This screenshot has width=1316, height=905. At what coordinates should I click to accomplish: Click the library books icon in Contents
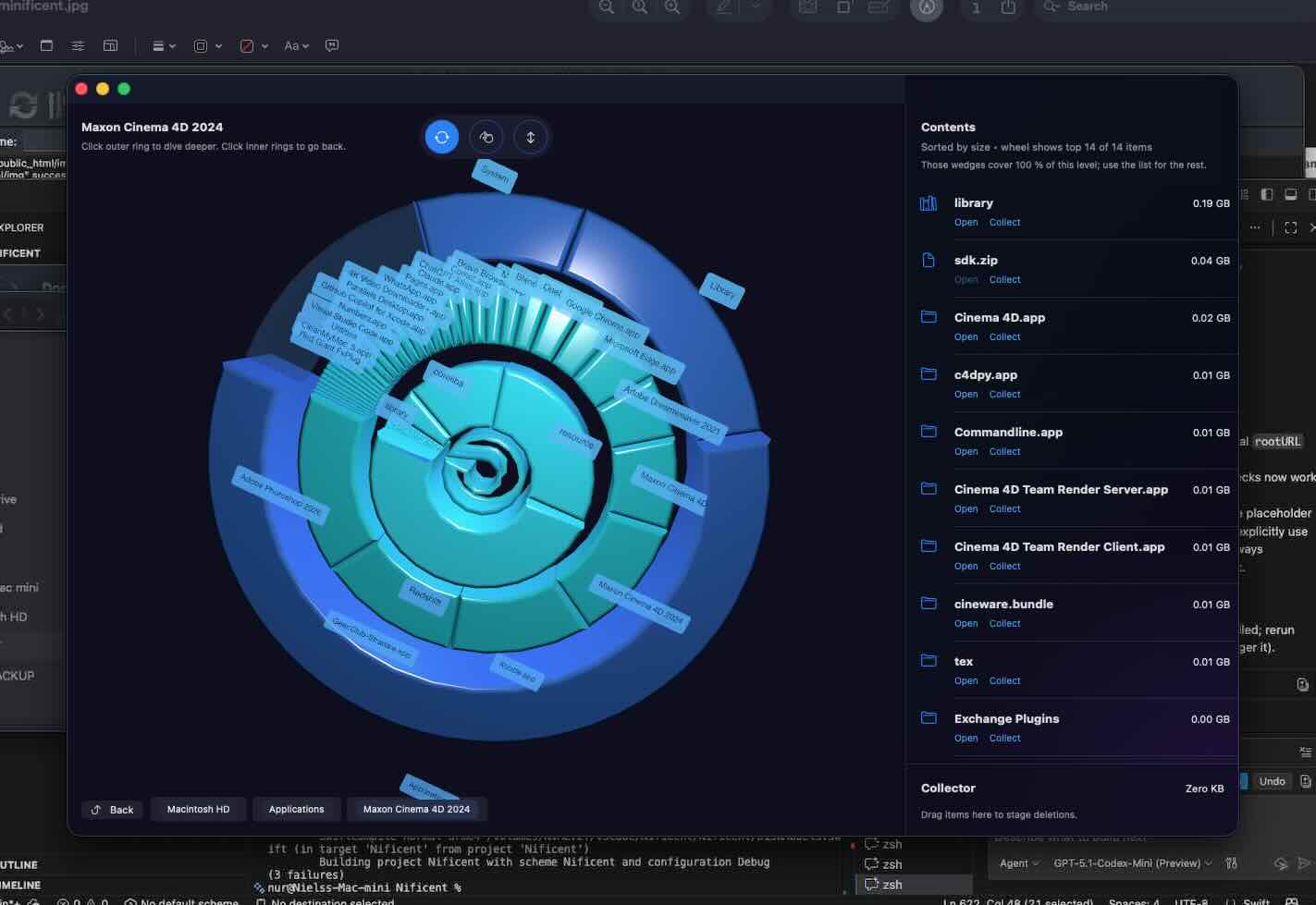(x=929, y=203)
